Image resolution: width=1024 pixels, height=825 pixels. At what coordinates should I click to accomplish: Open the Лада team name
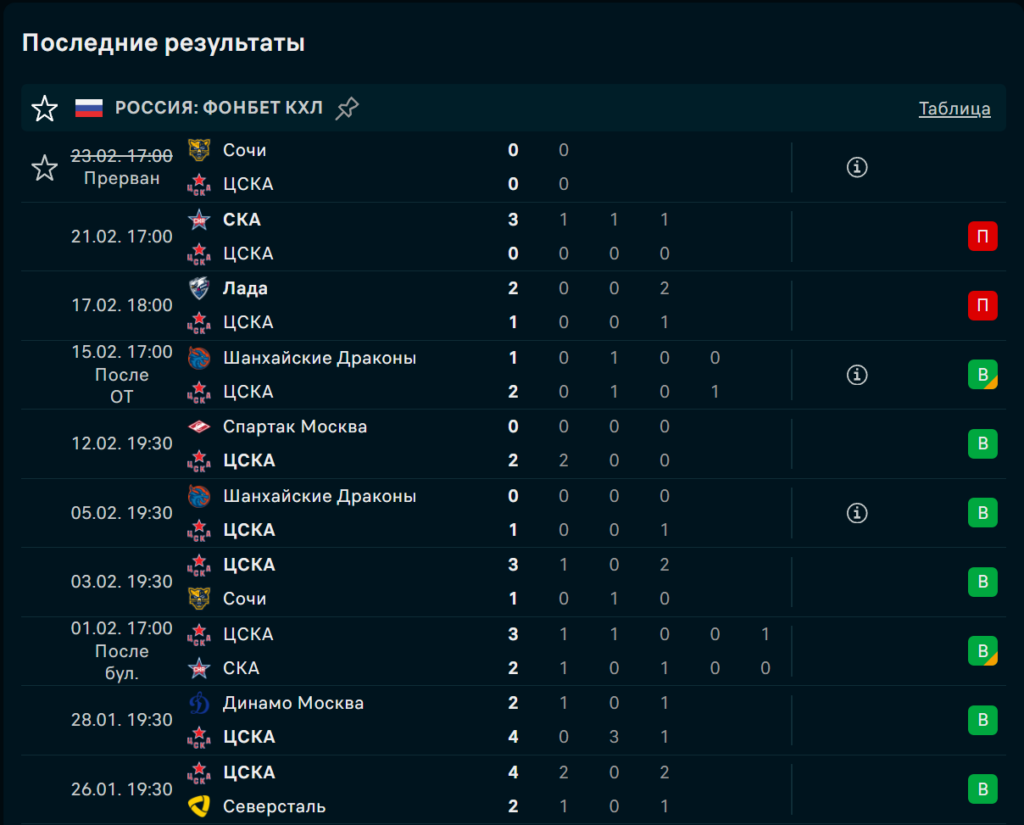pyautogui.click(x=245, y=288)
